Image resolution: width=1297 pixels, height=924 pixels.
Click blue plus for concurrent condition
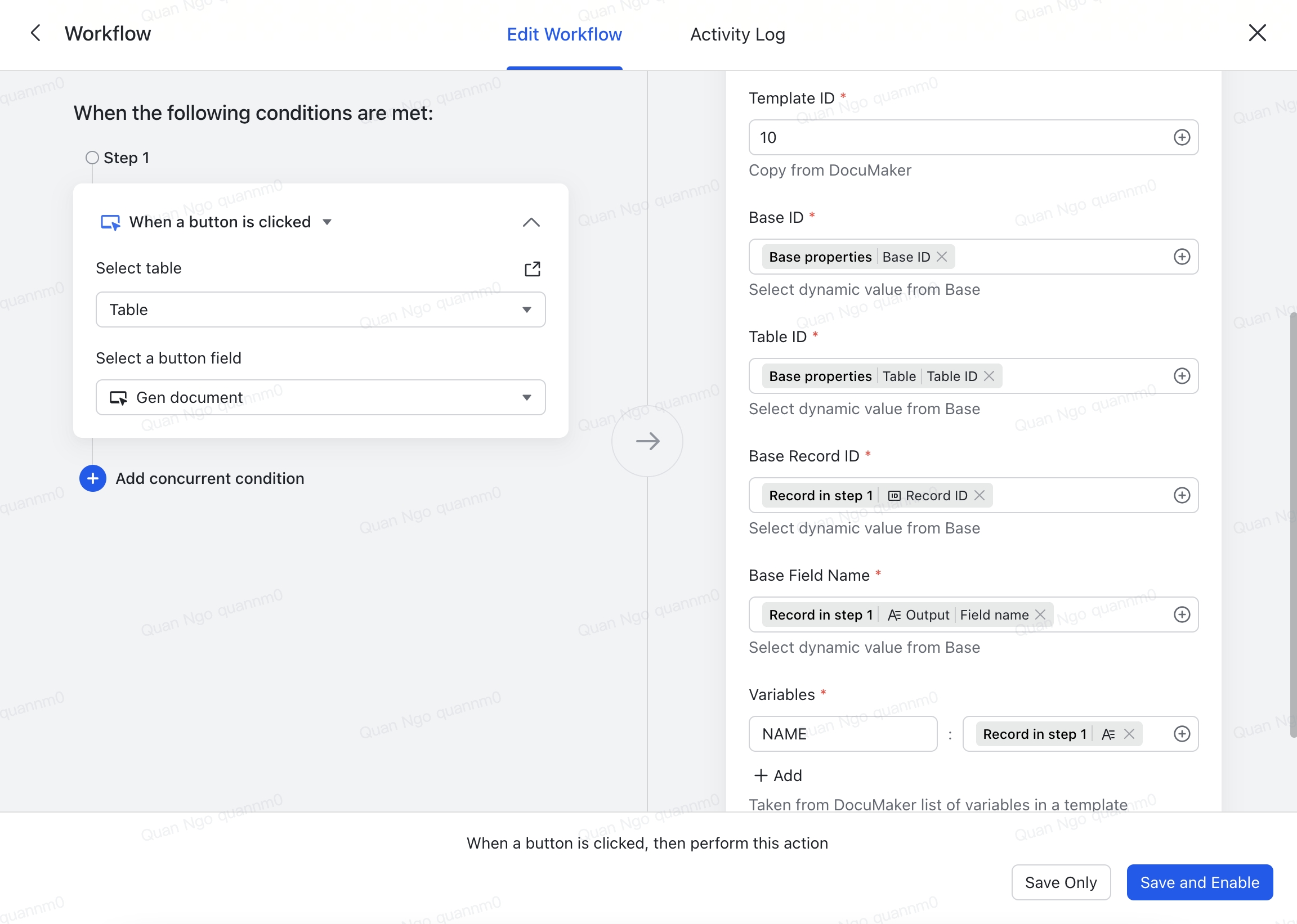tap(93, 478)
